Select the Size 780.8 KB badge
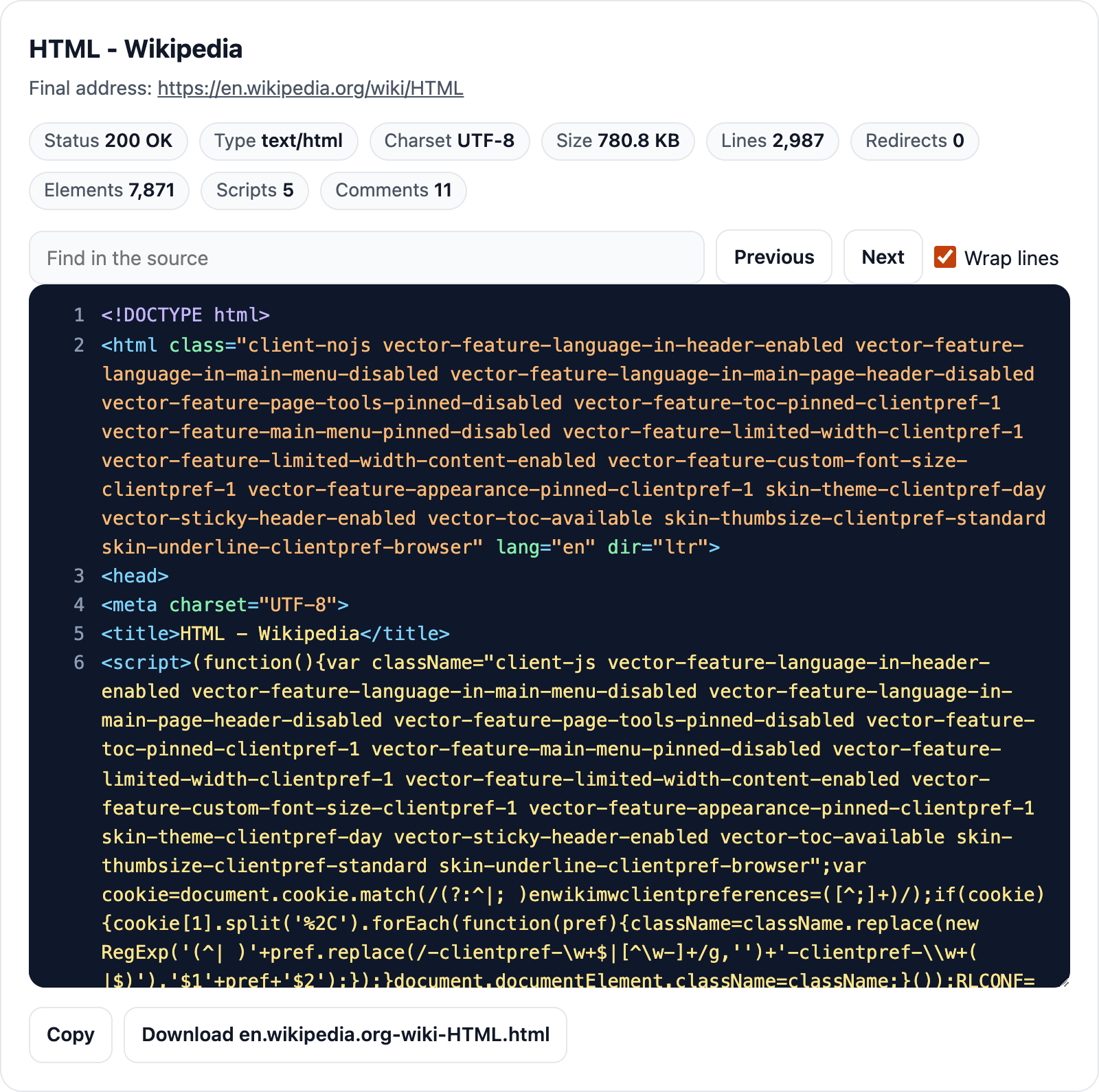The width and height of the screenshot is (1099, 1092). pos(618,141)
